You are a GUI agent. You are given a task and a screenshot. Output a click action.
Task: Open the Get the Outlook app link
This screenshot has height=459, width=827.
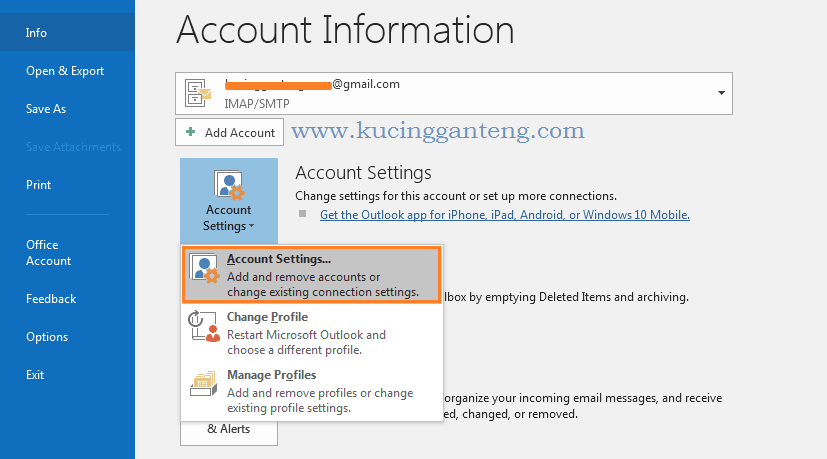point(505,215)
